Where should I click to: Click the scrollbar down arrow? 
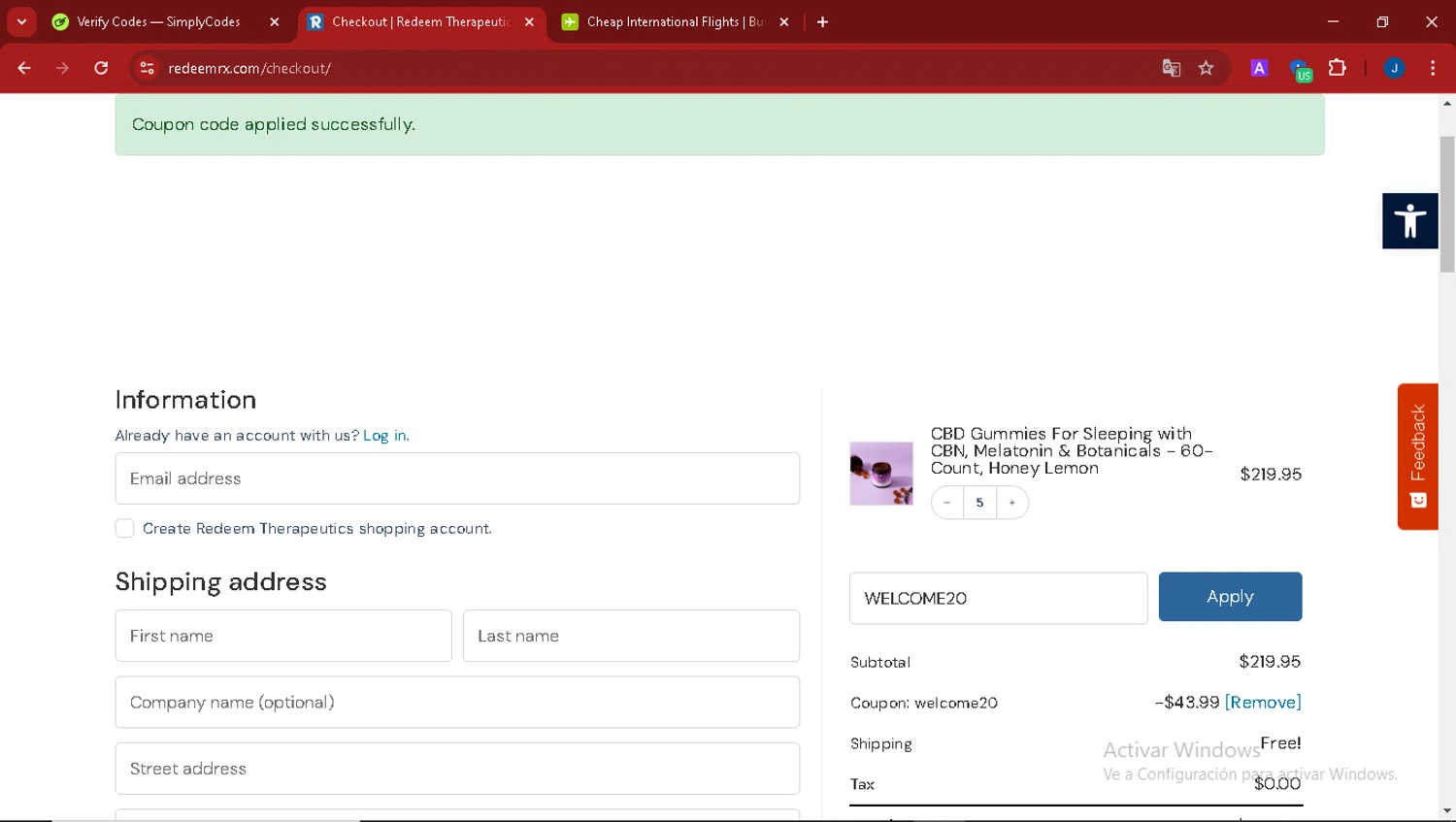[1447, 810]
